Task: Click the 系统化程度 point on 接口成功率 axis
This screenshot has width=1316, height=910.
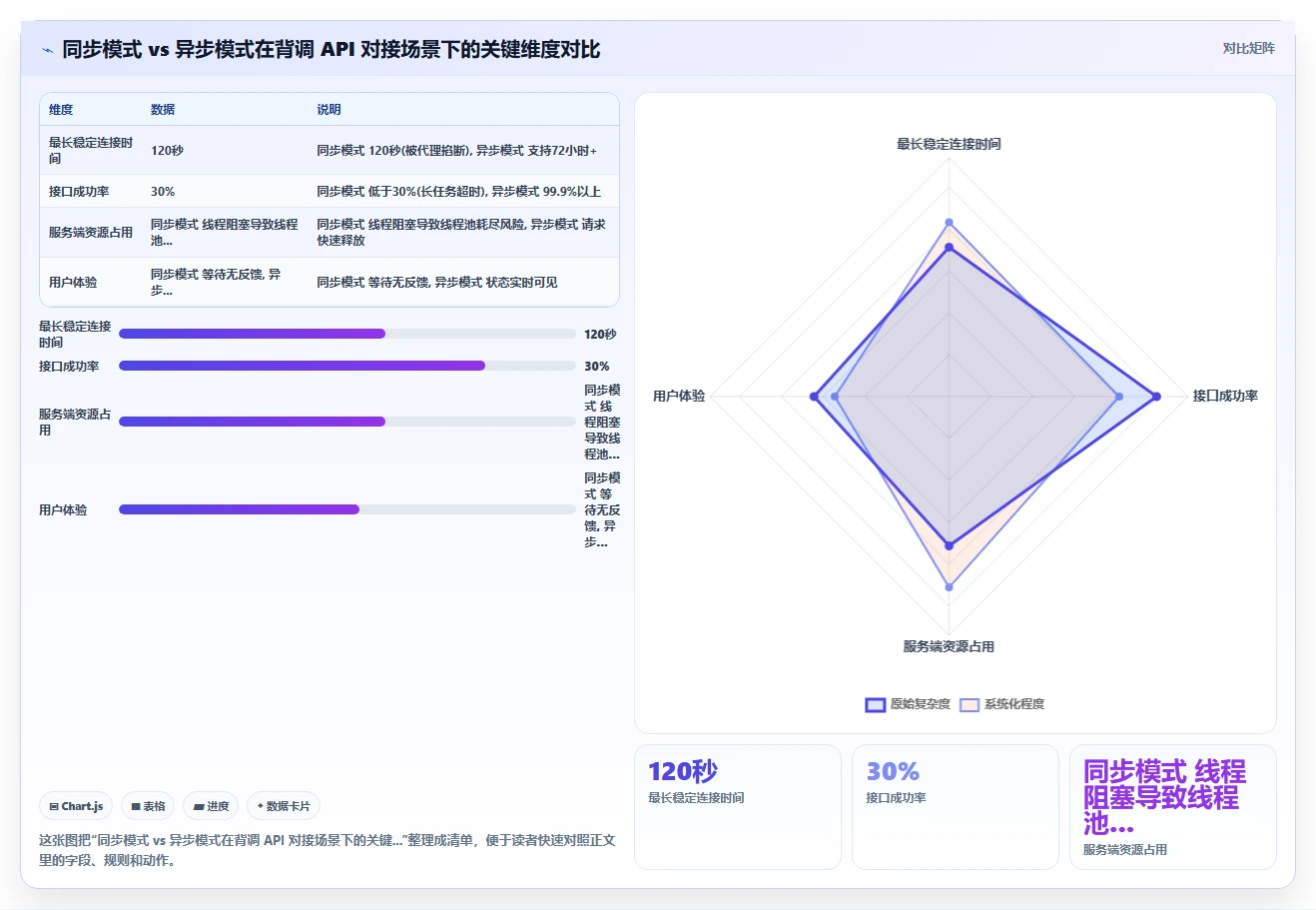Action: [x=1118, y=397]
